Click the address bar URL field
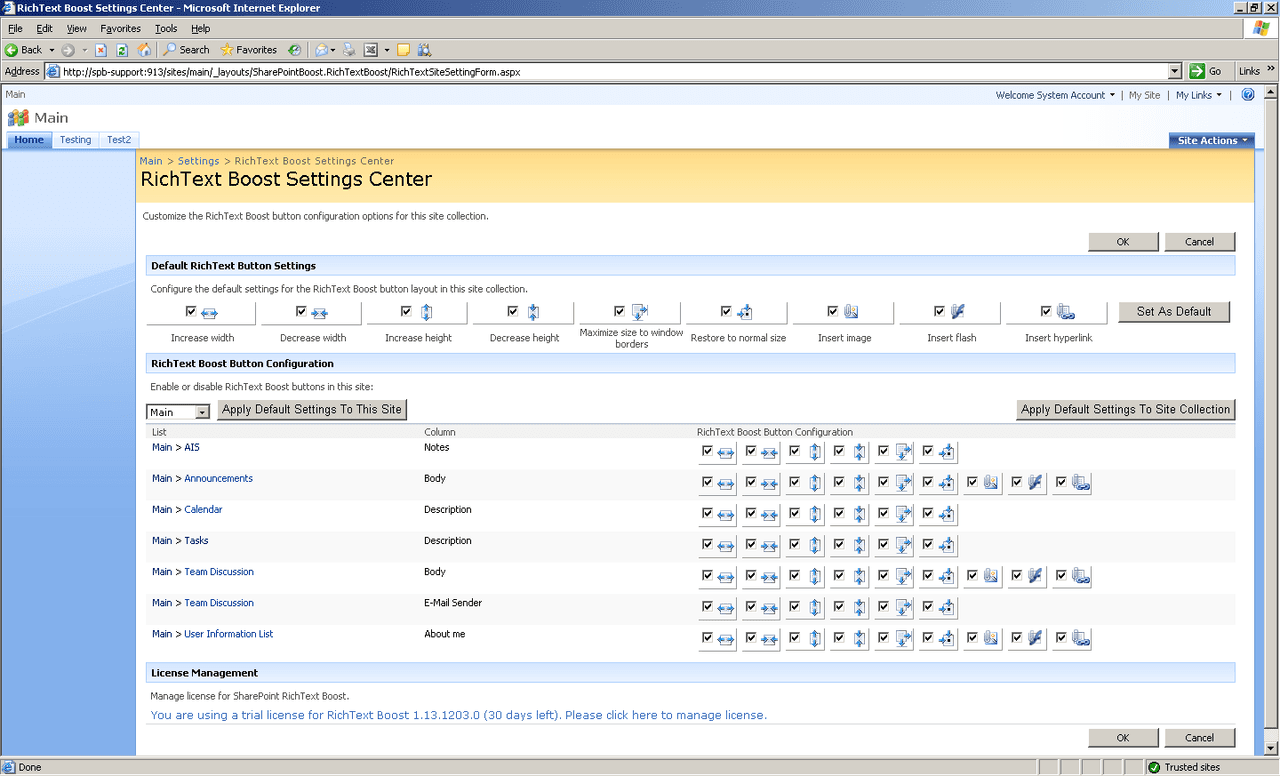The width and height of the screenshot is (1280, 776). point(613,71)
